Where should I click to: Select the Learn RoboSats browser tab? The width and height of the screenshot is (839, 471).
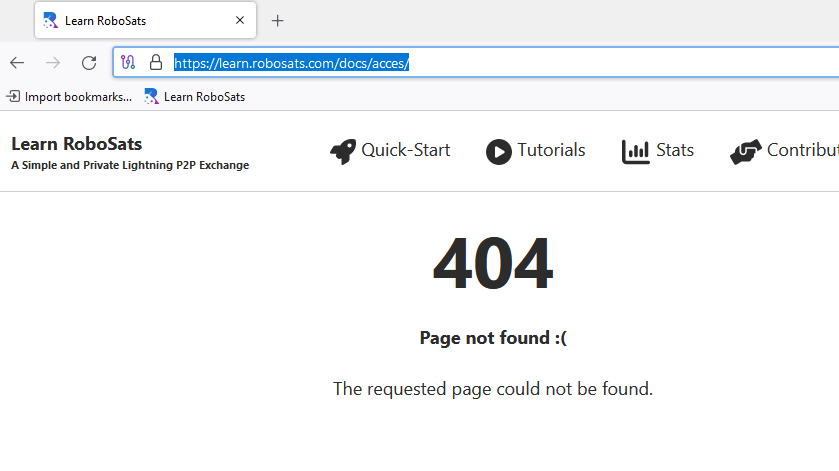click(x=145, y=20)
